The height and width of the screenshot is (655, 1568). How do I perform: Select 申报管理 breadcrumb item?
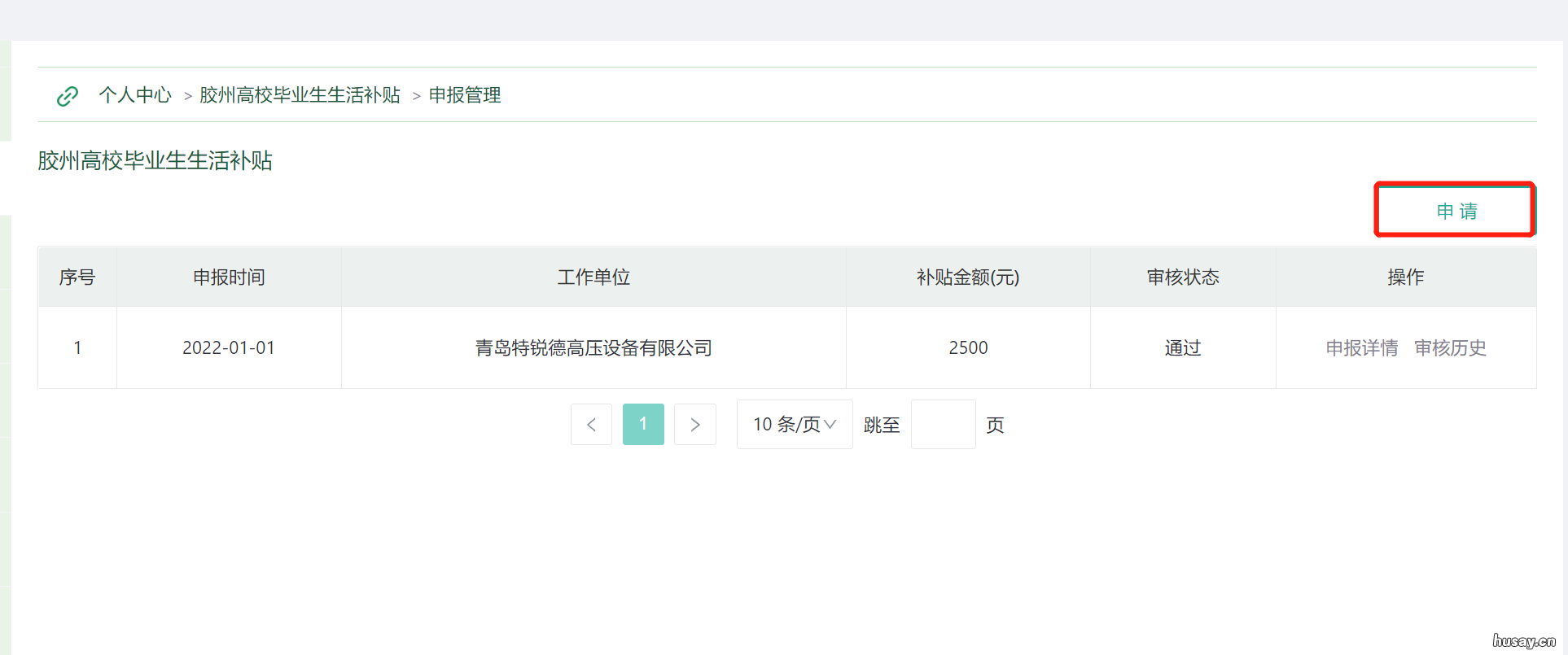pos(465,95)
